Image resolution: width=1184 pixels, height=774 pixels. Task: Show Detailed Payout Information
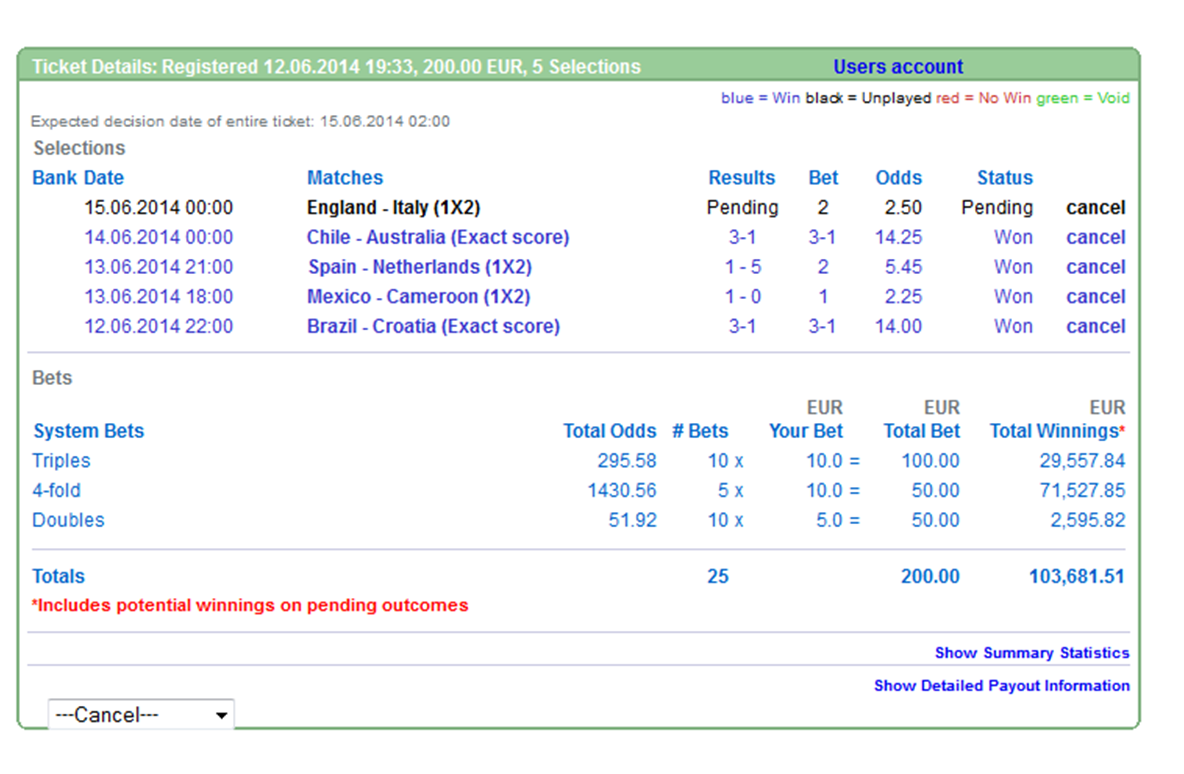[x=1001, y=686]
